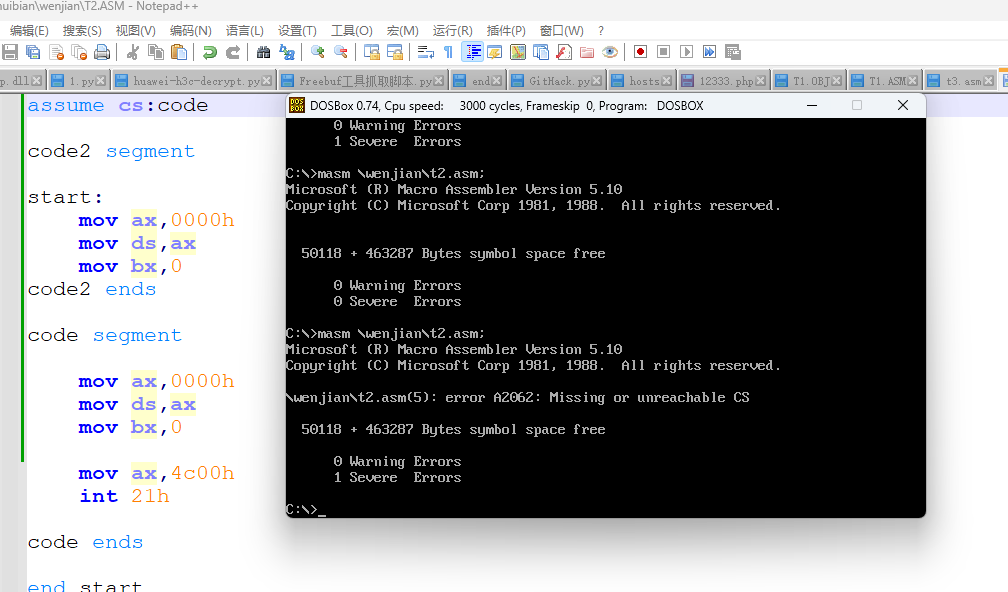Image resolution: width=1008 pixels, height=592 pixels.
Task: Click the Cut scissors icon
Action: 132,52
